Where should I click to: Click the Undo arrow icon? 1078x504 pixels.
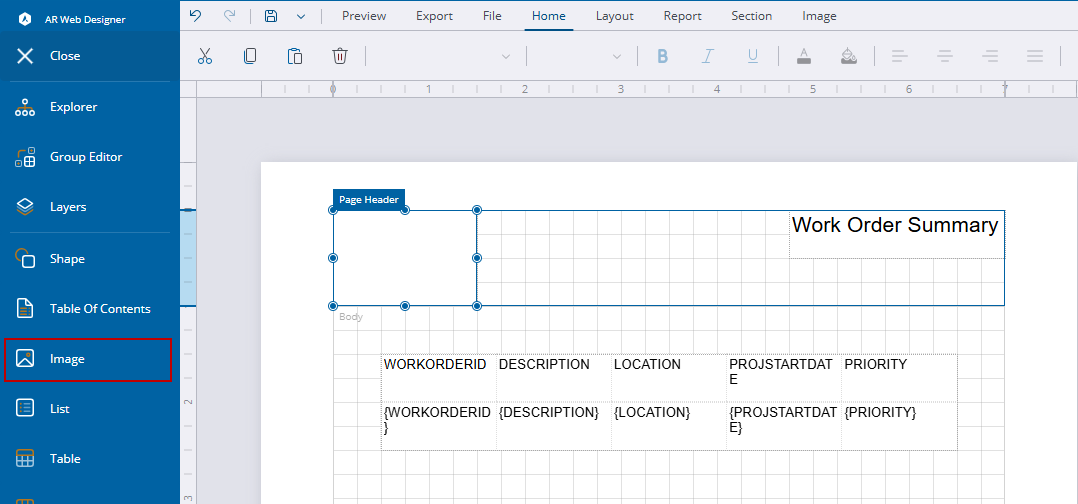click(x=195, y=16)
